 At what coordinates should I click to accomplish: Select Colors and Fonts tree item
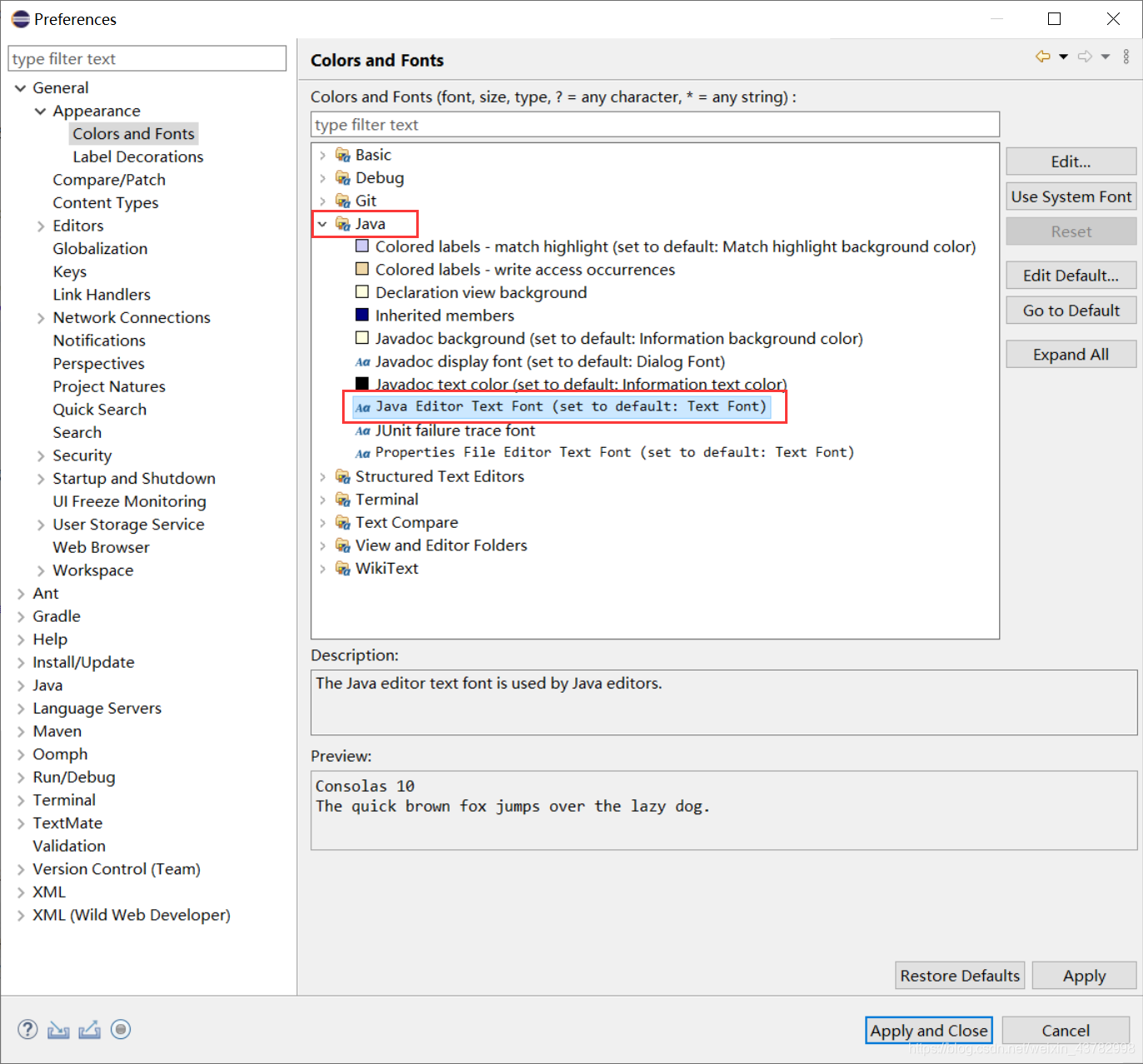pyautogui.click(x=133, y=134)
